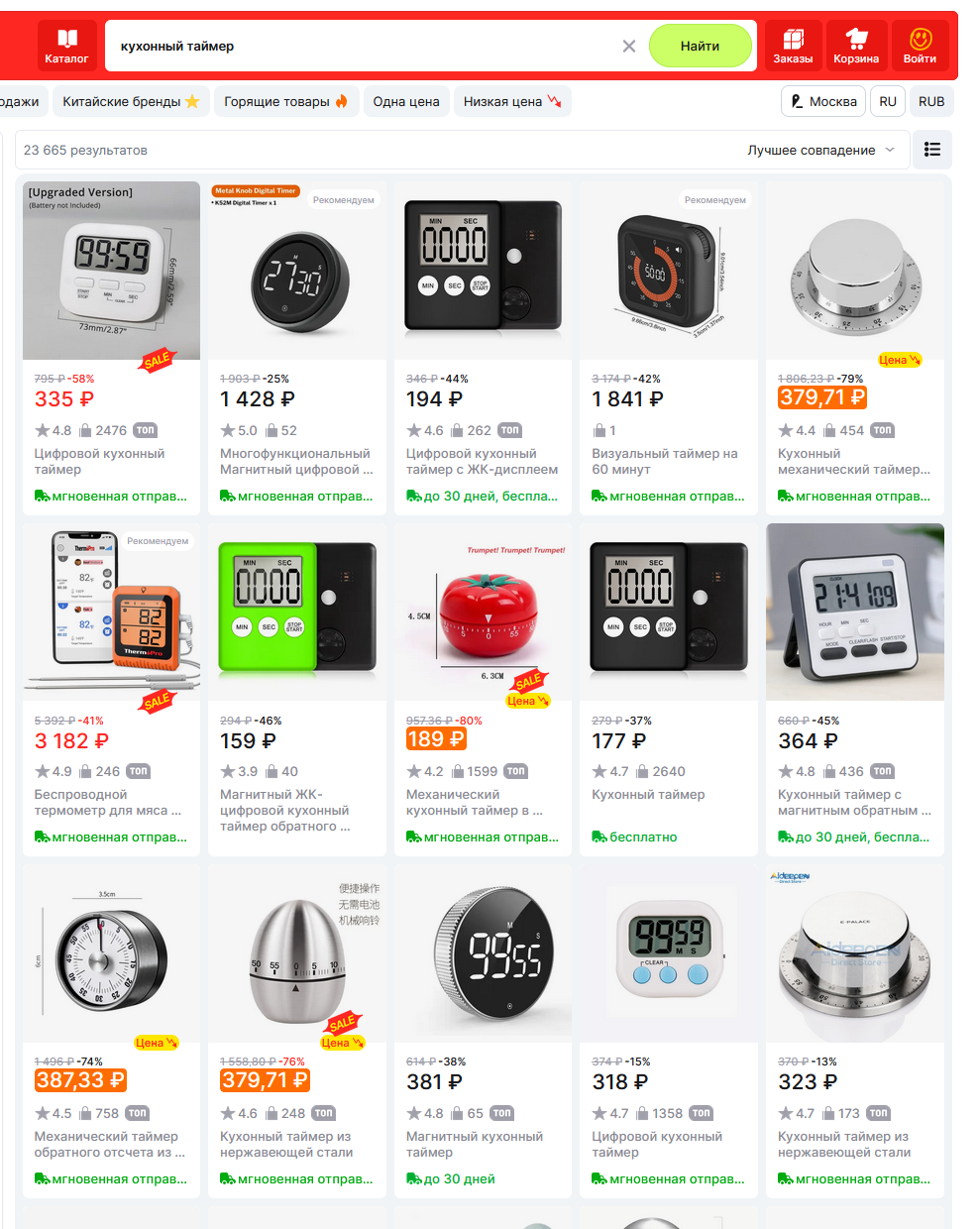Open the Корзина shopping cart
Image resolution: width=980 pixels, height=1229 pixels.
pyautogui.click(x=856, y=46)
